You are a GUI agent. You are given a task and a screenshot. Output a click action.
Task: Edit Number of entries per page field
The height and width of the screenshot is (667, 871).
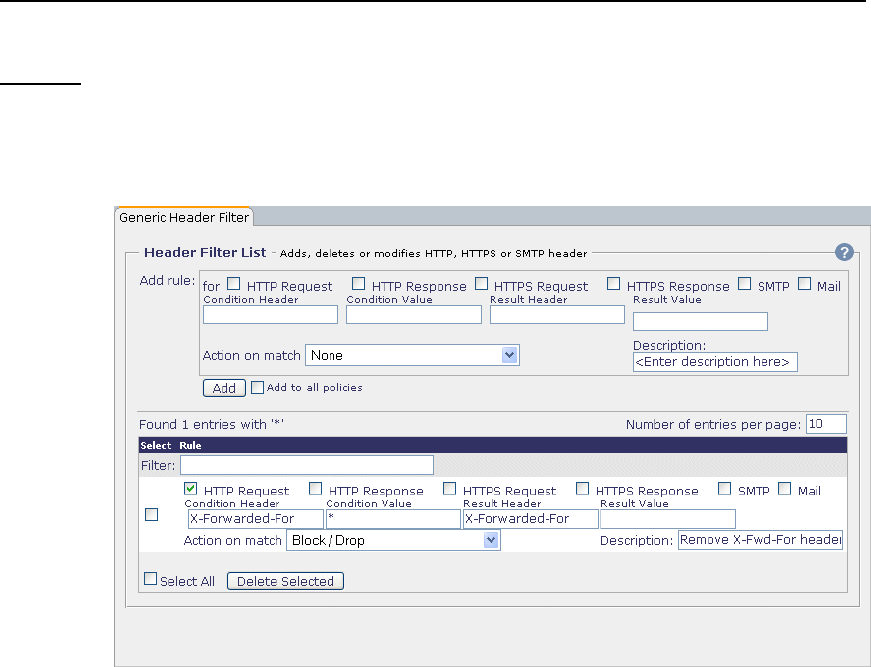pyautogui.click(x=827, y=424)
